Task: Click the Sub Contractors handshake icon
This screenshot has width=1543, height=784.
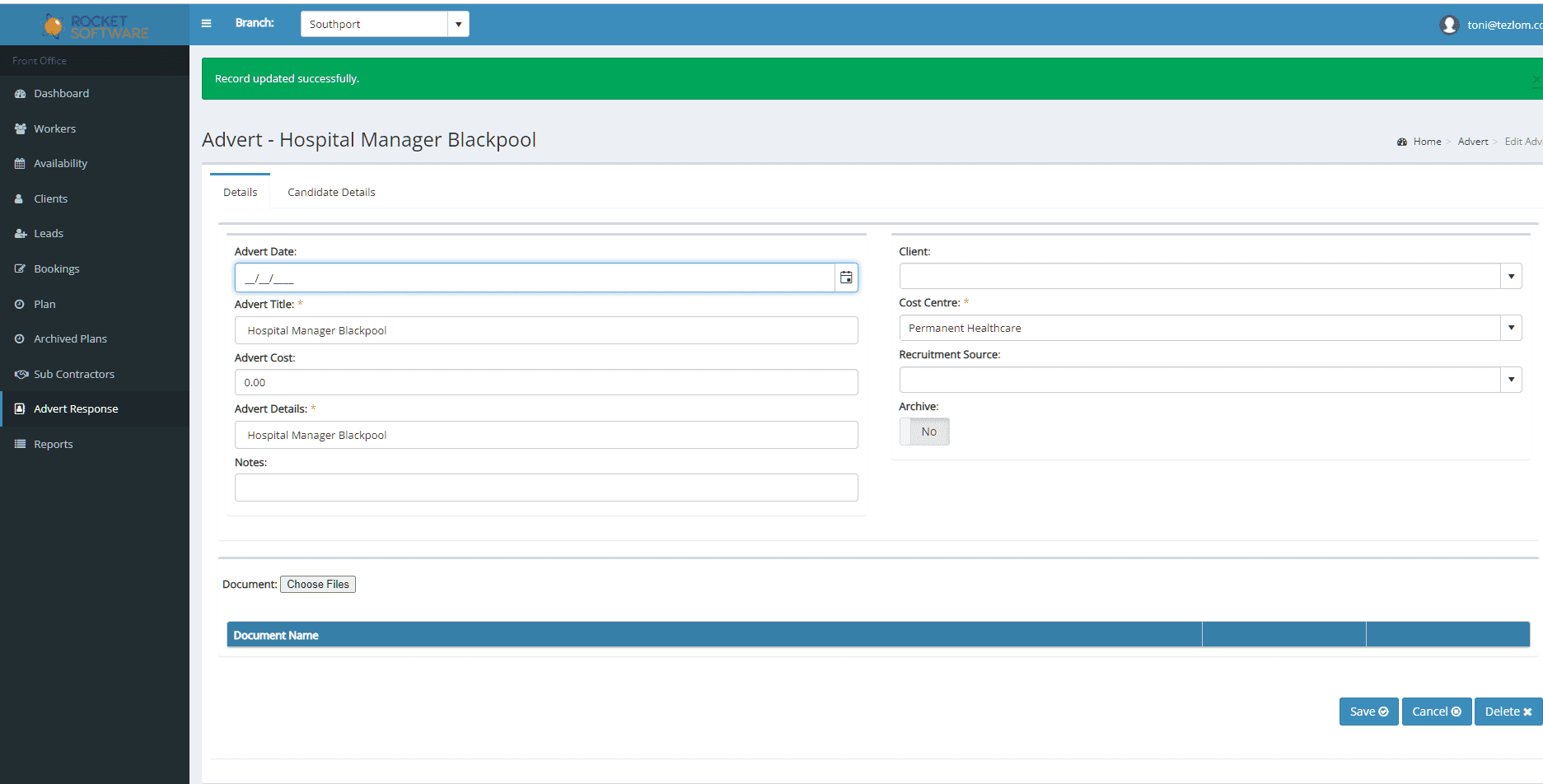Action: [21, 375]
